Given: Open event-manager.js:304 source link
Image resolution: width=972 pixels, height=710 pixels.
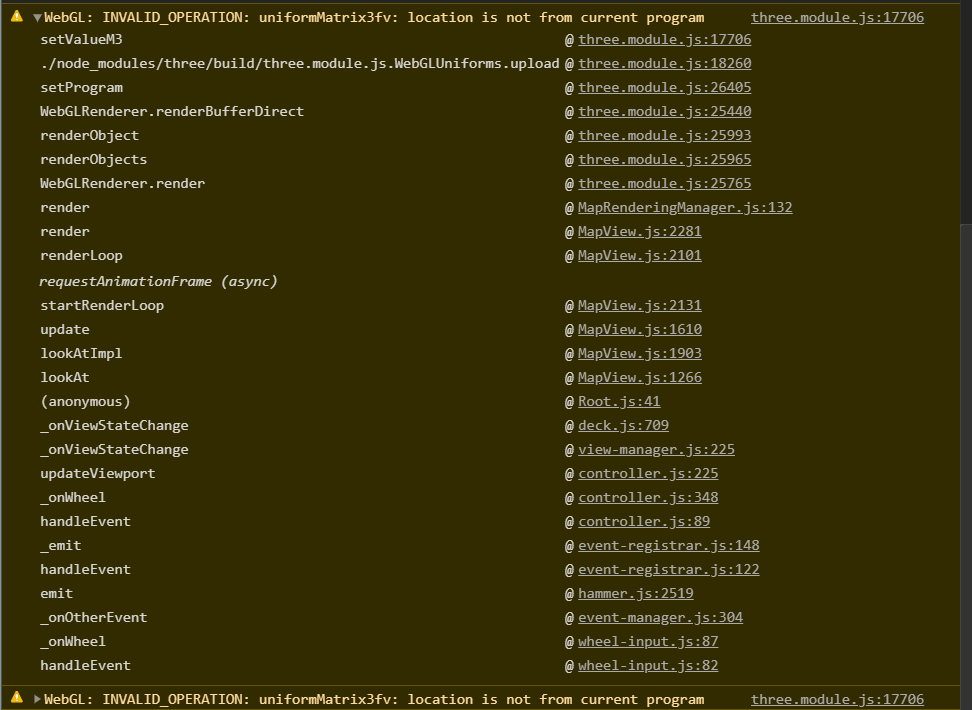Looking at the screenshot, I should (660, 617).
